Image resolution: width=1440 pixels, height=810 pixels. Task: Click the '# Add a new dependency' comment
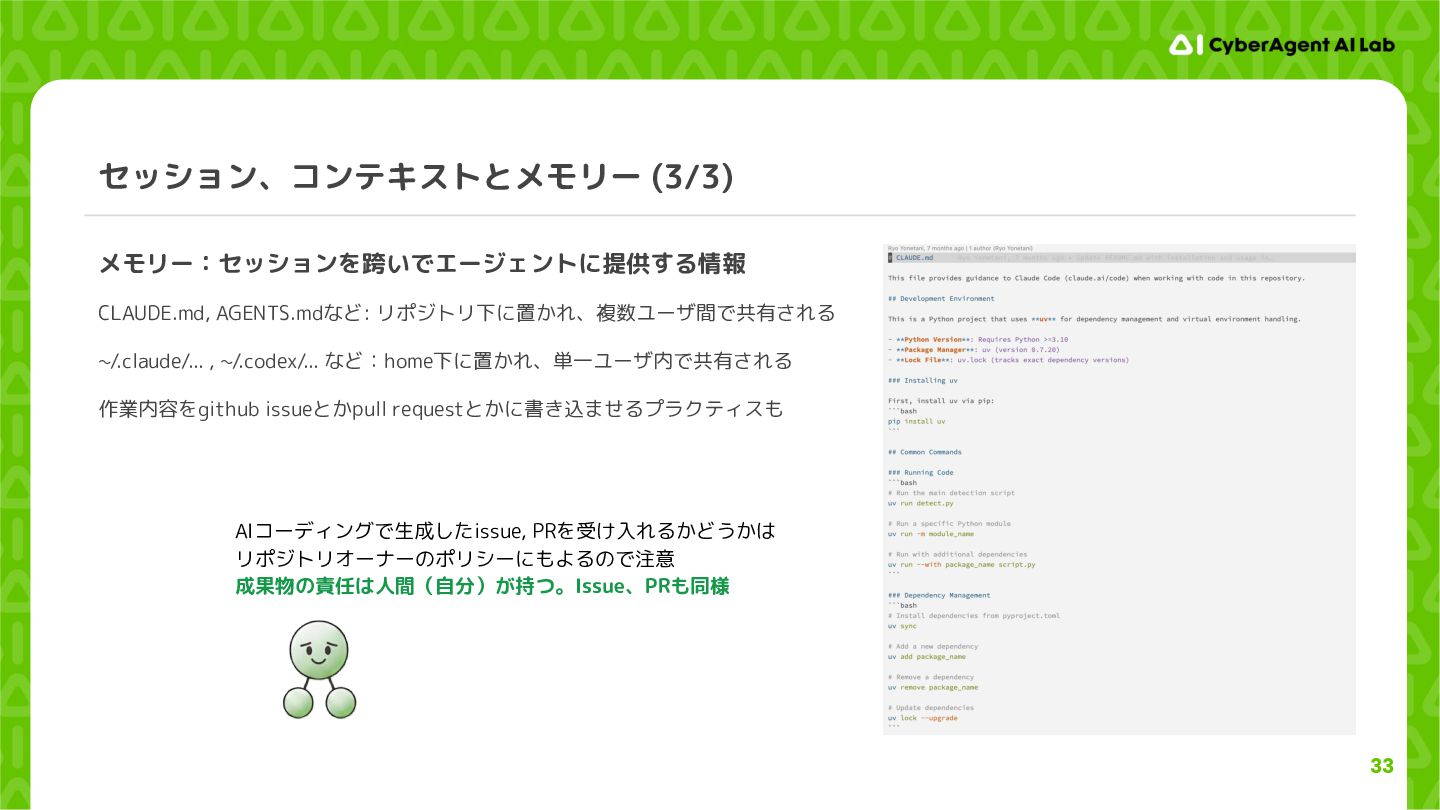[x=933, y=646]
